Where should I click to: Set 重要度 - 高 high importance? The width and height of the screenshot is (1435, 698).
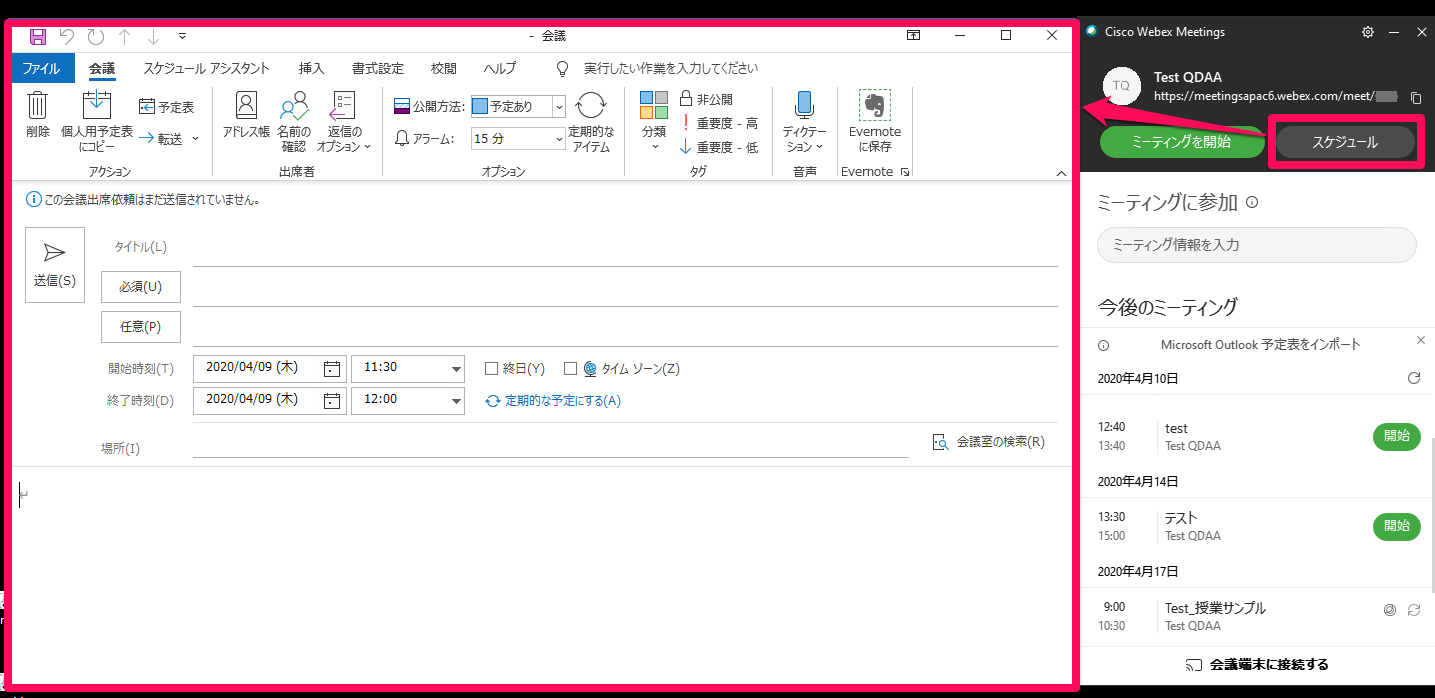(x=718, y=123)
